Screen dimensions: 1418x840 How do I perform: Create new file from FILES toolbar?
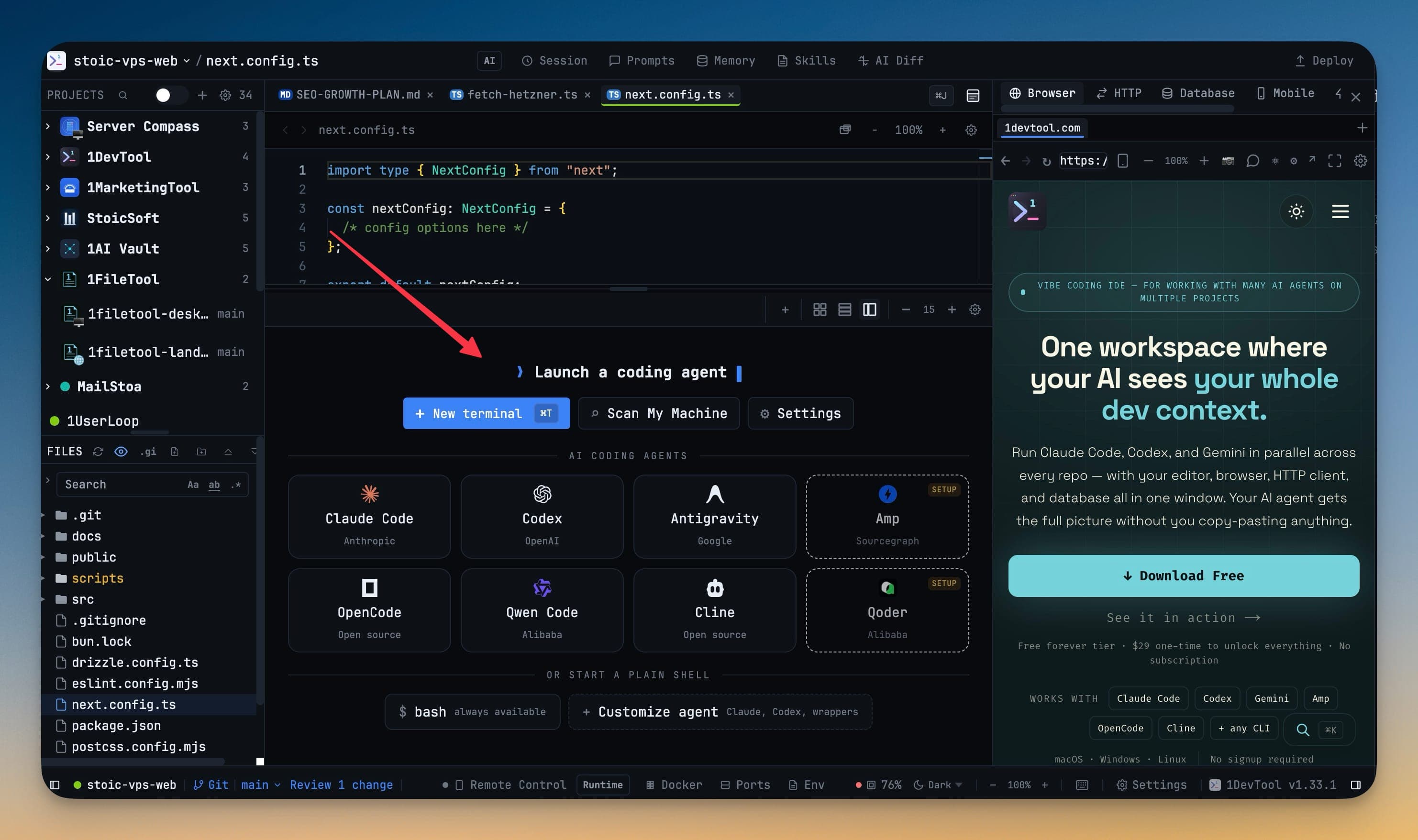tap(175, 451)
